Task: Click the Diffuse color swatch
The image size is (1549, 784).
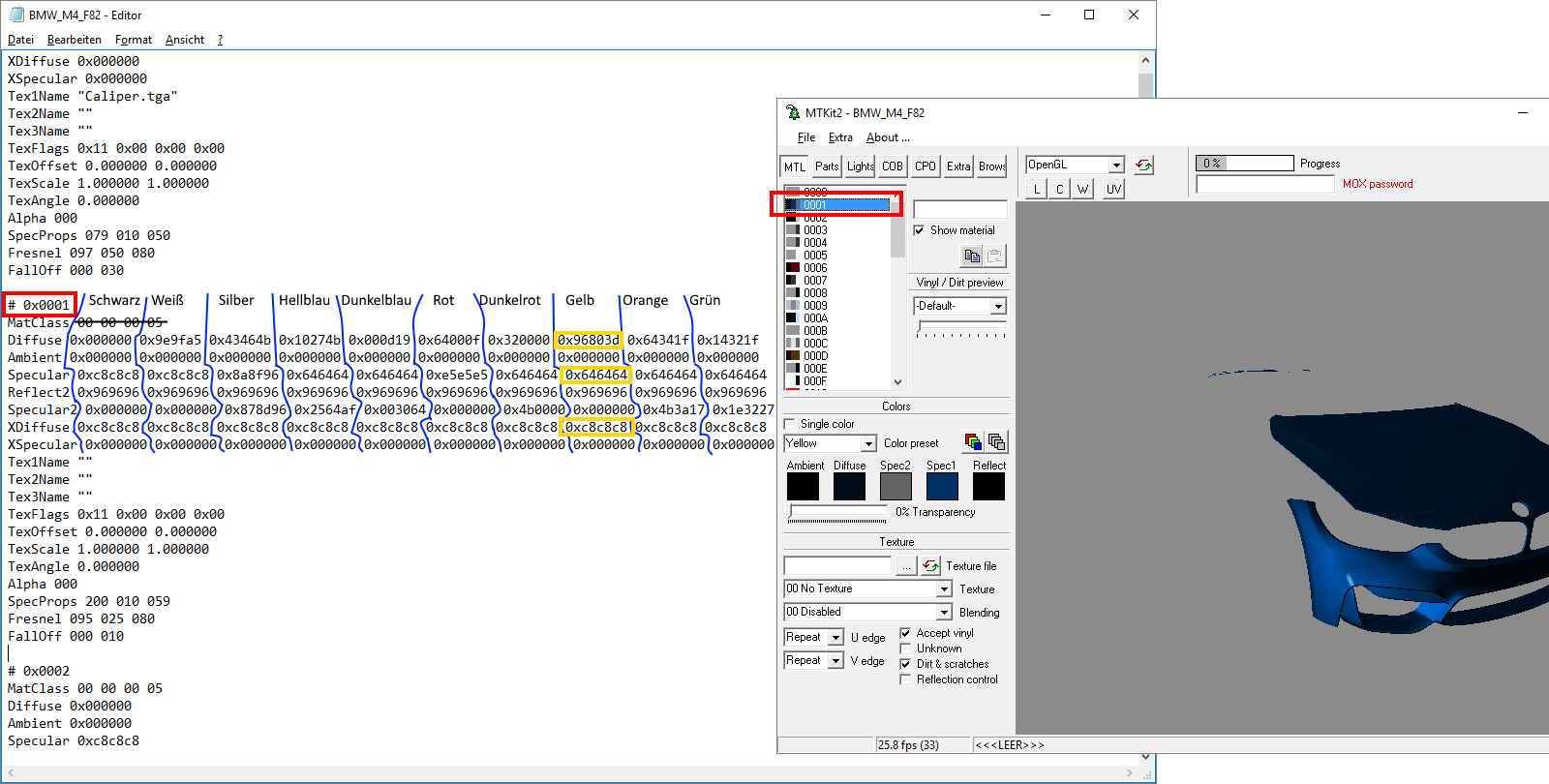Action: [849, 486]
